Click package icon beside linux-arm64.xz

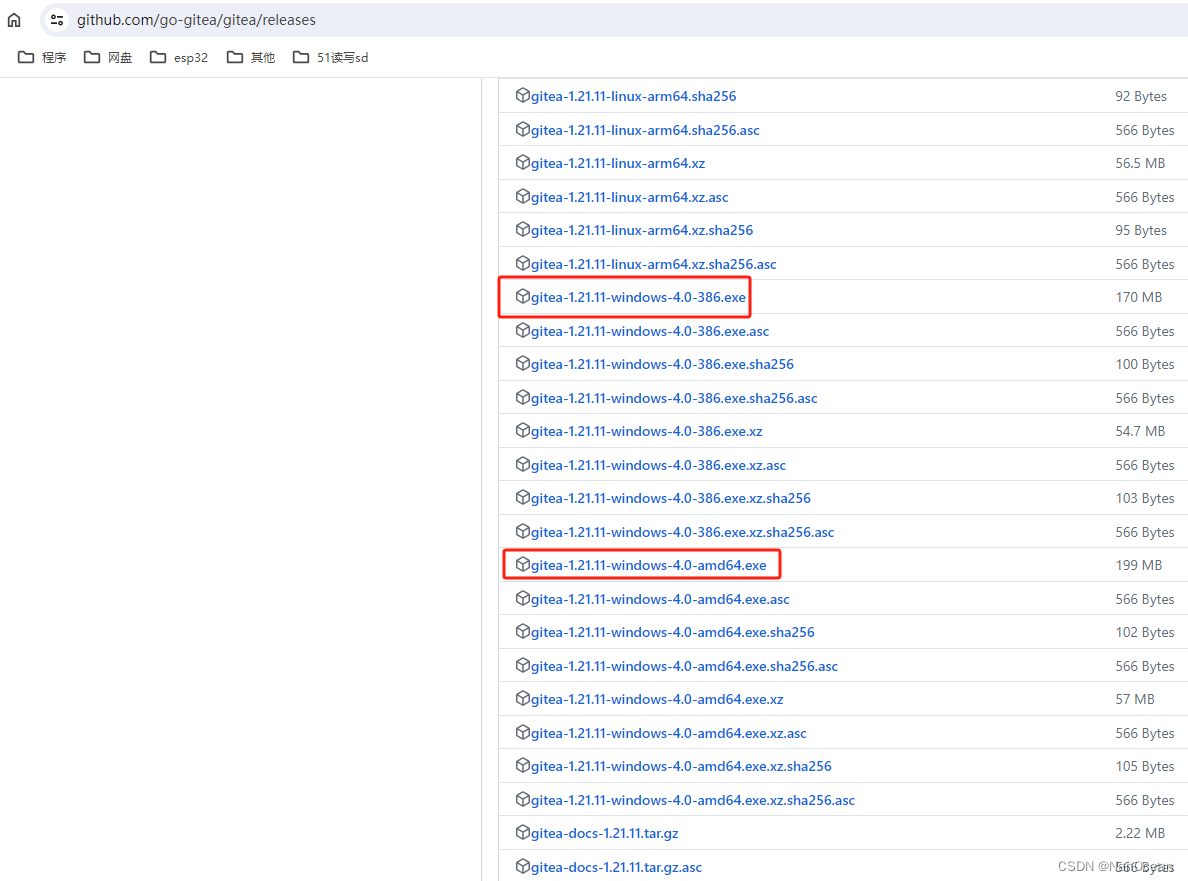[522, 163]
